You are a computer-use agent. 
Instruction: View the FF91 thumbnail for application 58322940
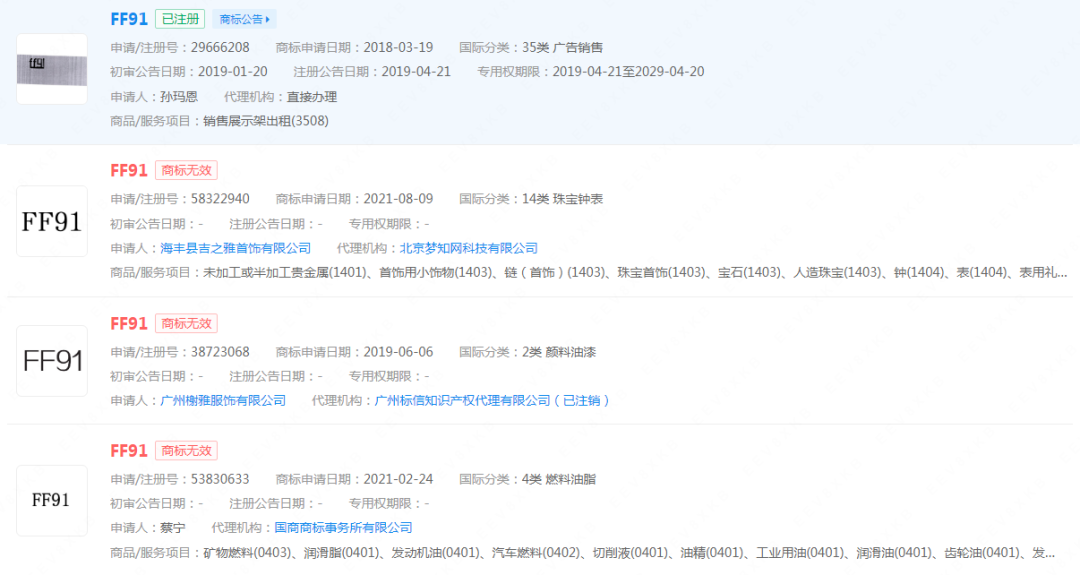point(52,221)
